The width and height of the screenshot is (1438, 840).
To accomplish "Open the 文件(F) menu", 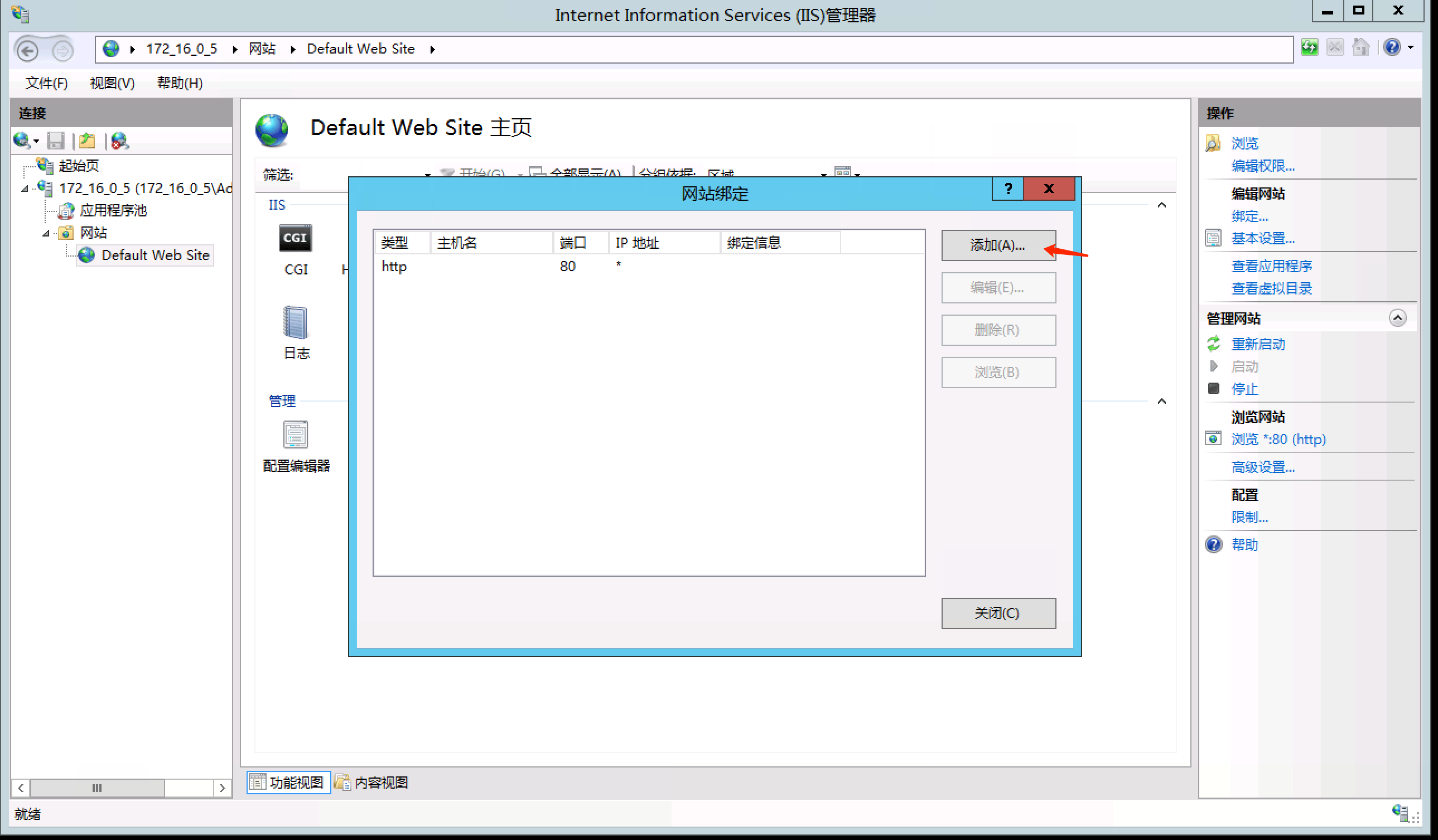I will point(46,83).
